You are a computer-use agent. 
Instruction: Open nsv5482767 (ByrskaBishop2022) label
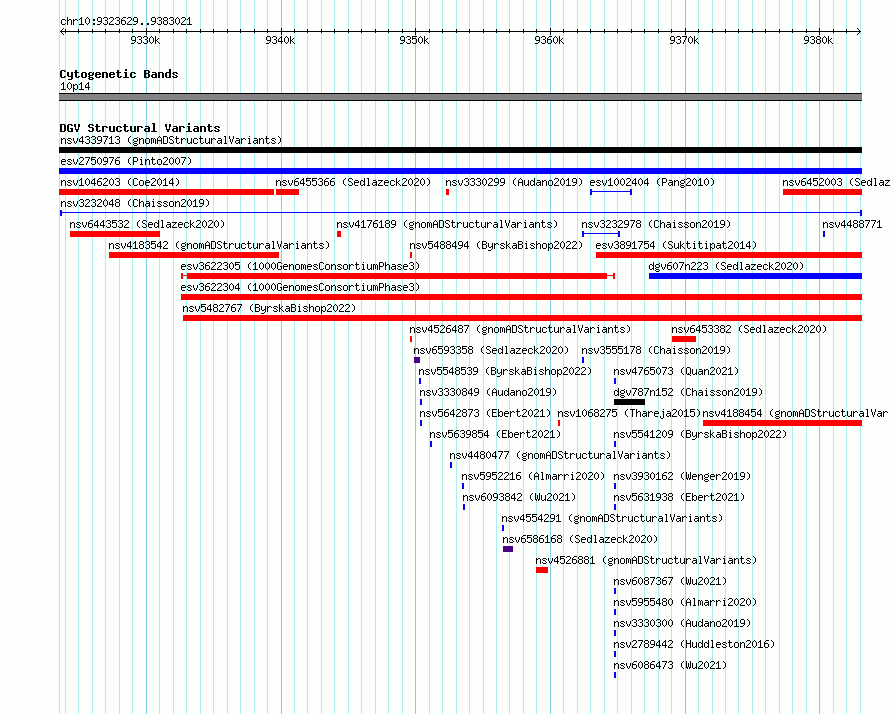coord(269,308)
